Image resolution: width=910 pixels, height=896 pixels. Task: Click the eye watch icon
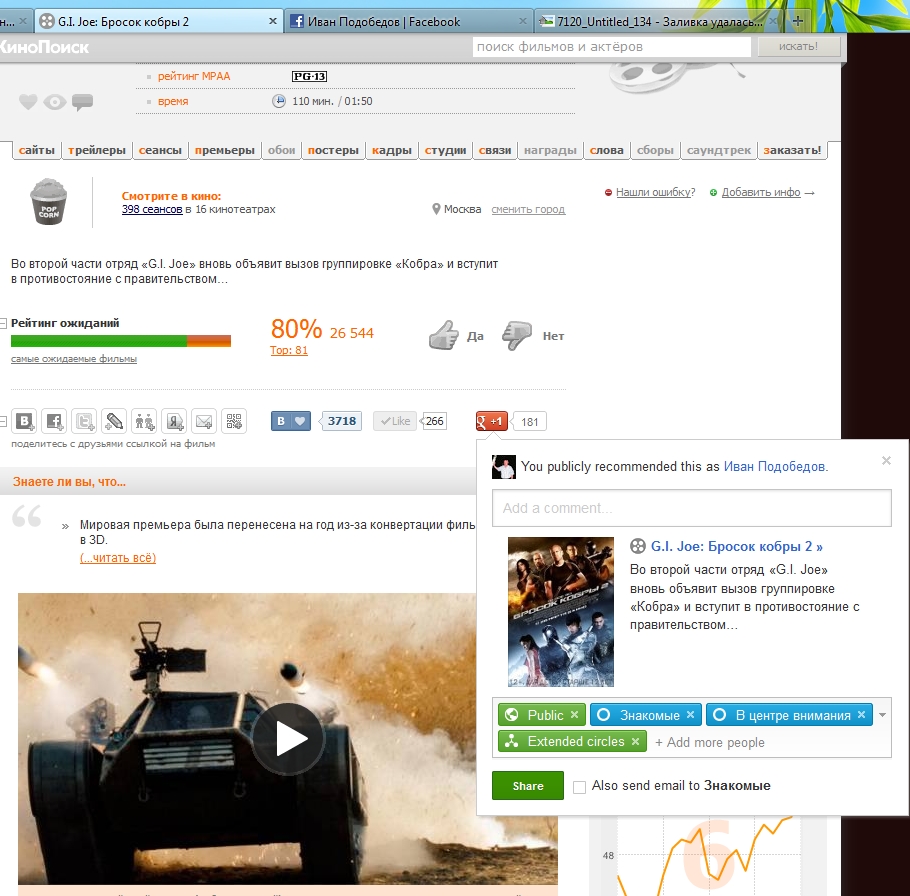point(55,103)
